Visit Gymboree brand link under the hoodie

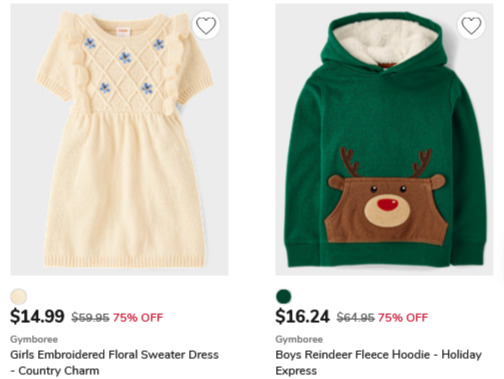point(299,339)
